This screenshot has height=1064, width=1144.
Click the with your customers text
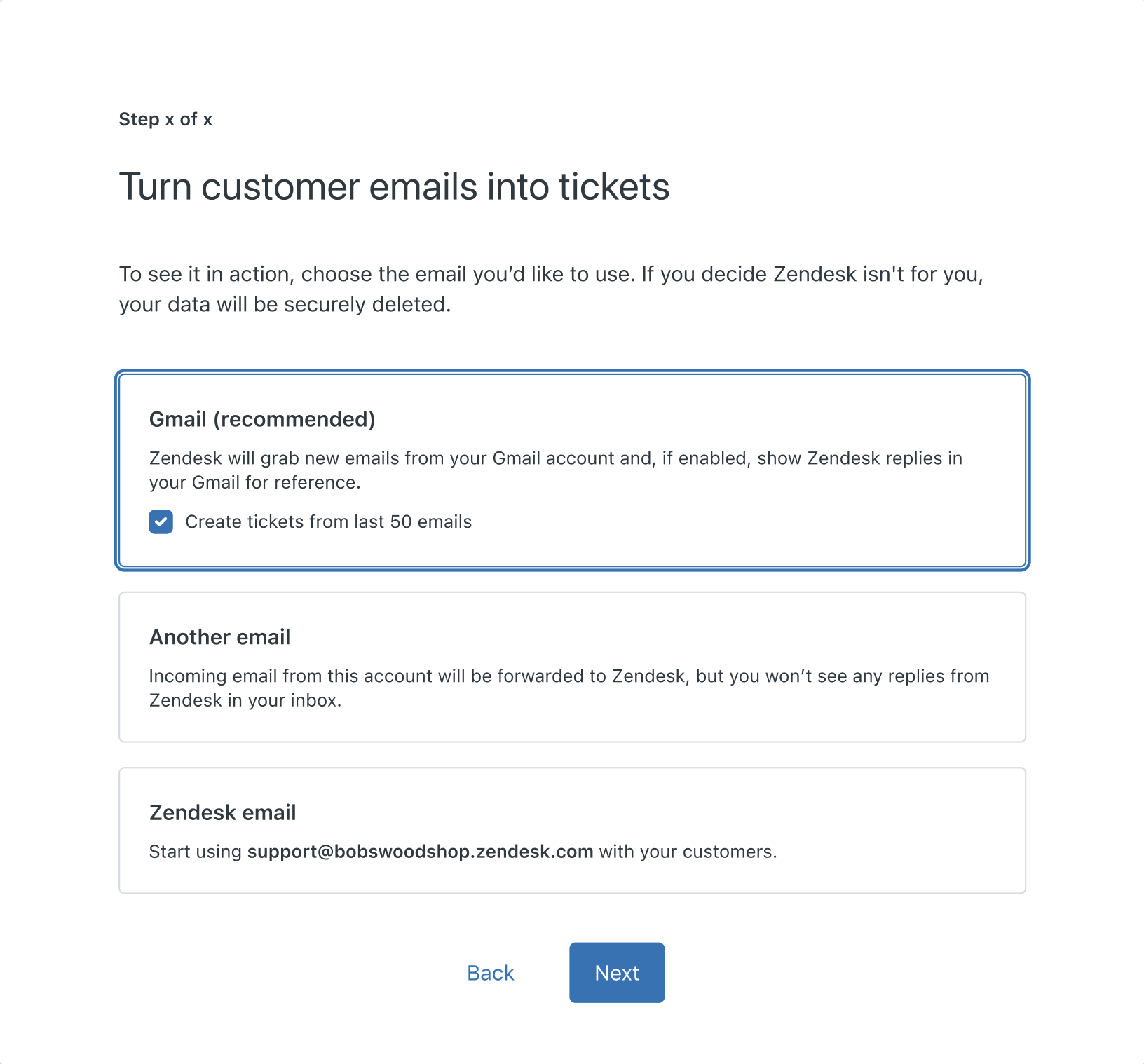click(688, 851)
